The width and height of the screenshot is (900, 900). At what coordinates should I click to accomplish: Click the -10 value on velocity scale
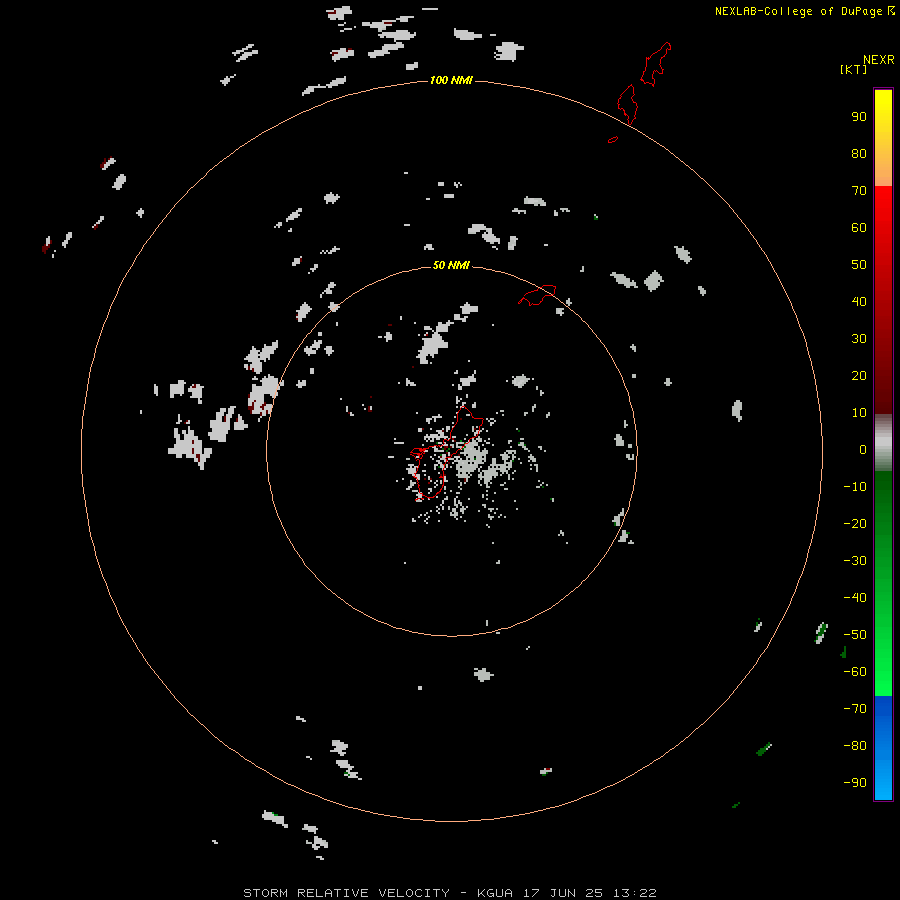(855, 487)
